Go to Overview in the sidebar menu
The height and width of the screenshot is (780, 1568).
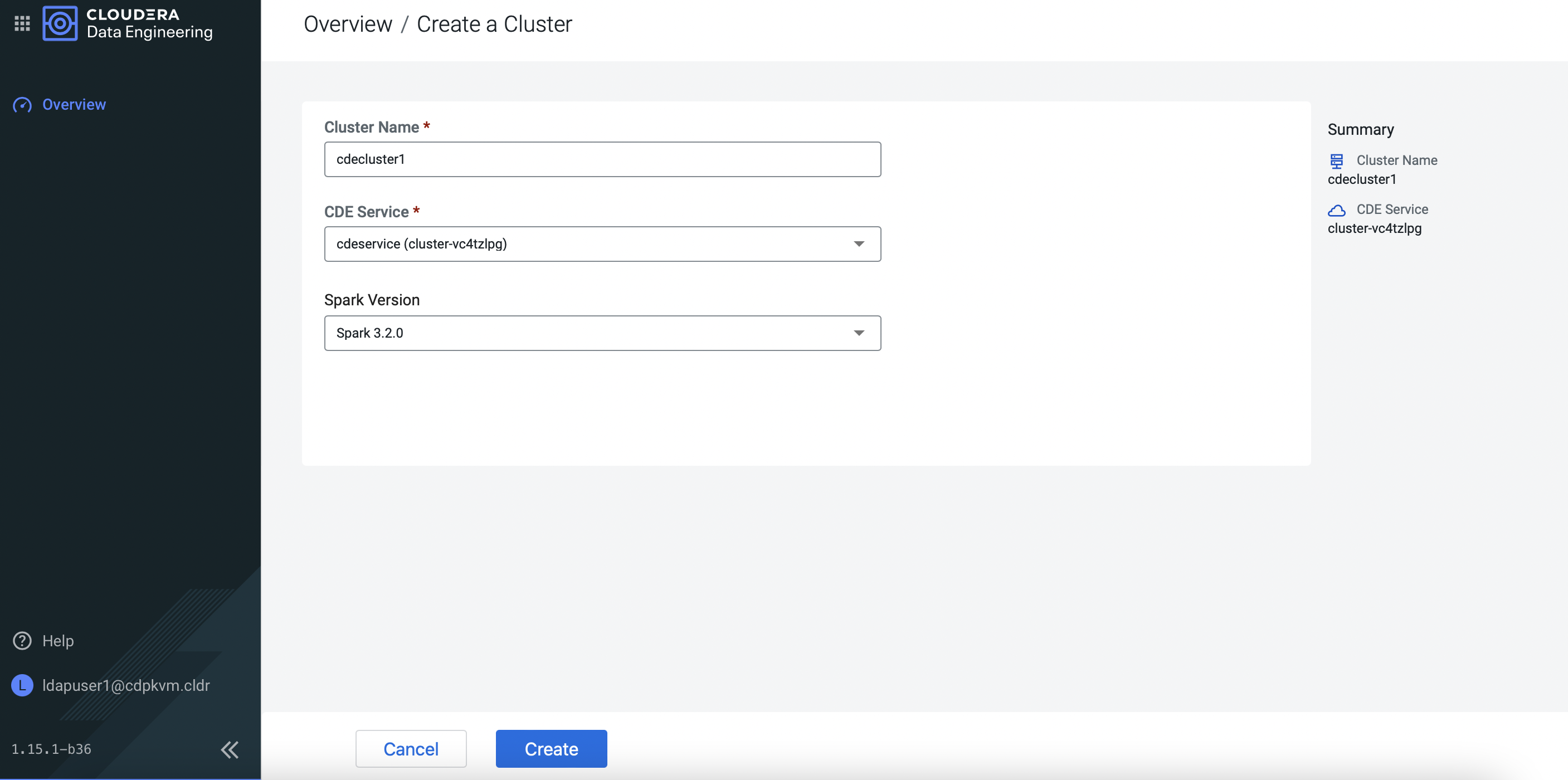74,105
